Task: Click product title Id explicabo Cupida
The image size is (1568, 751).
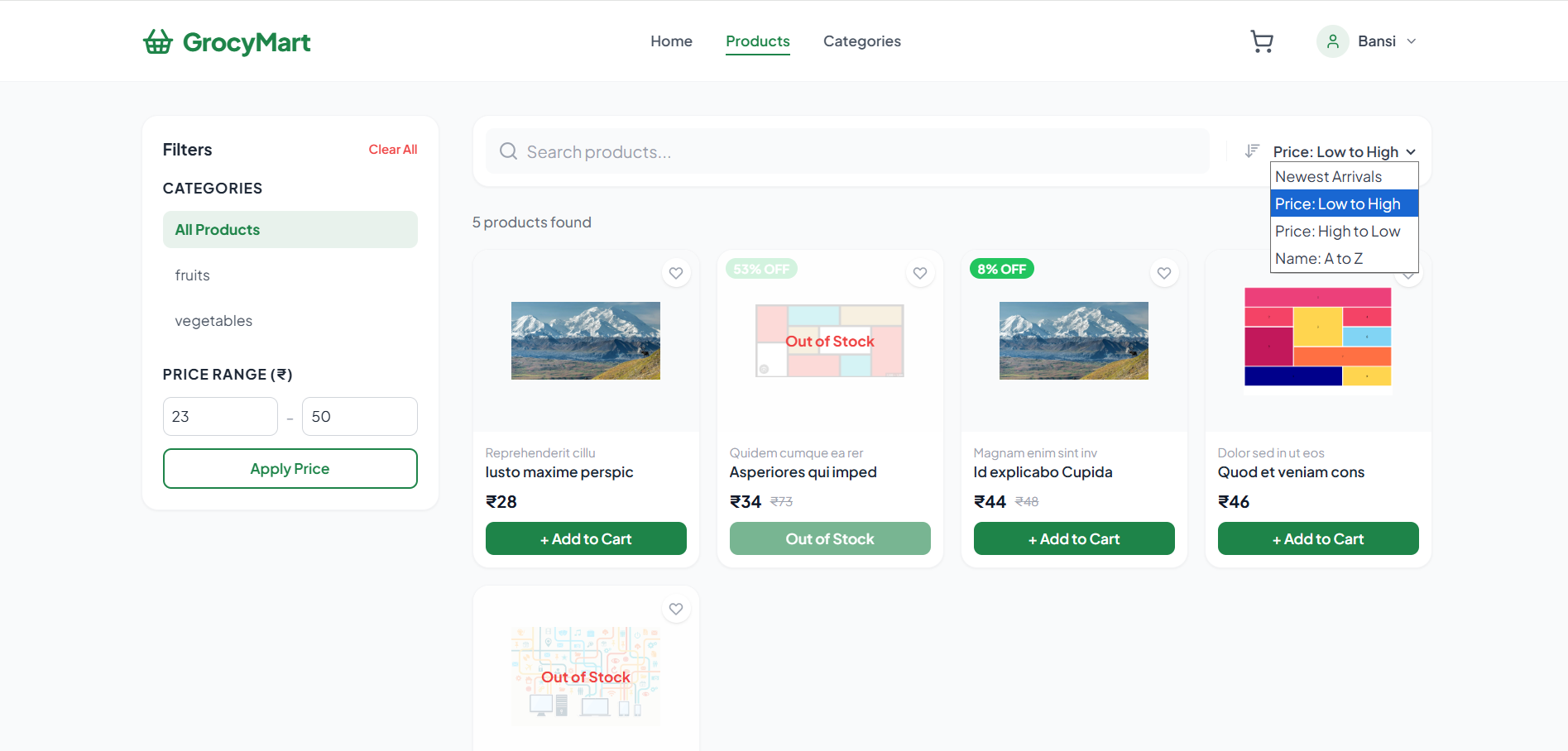Action: [x=1043, y=472]
